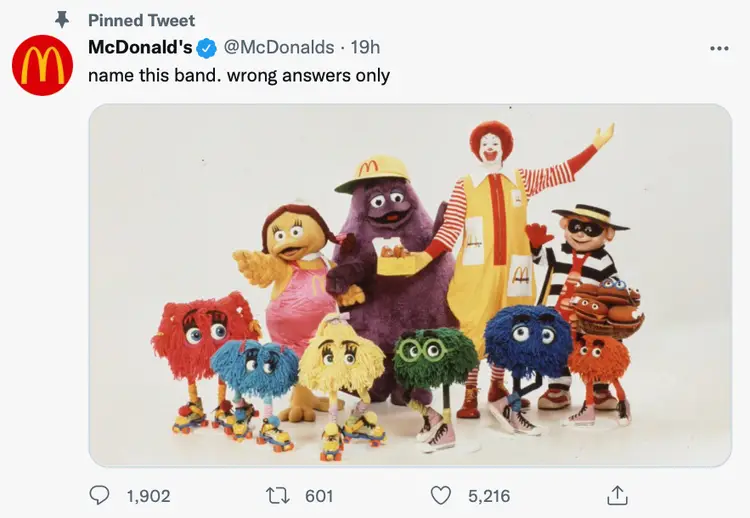Open the tweet's more options menu
750x518 pixels.
tap(718, 47)
